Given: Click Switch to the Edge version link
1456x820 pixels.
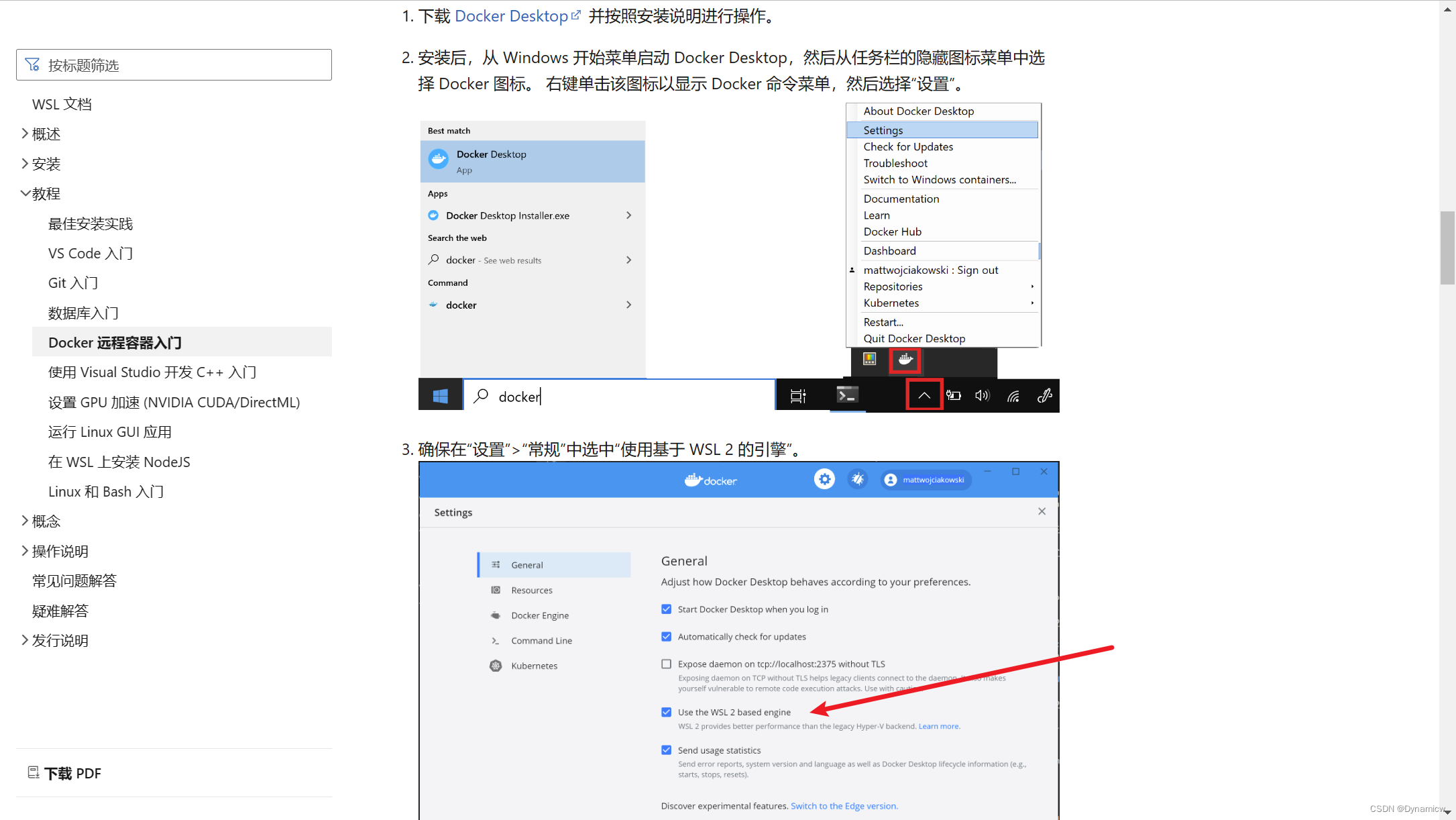Looking at the screenshot, I should pyautogui.click(x=844, y=805).
